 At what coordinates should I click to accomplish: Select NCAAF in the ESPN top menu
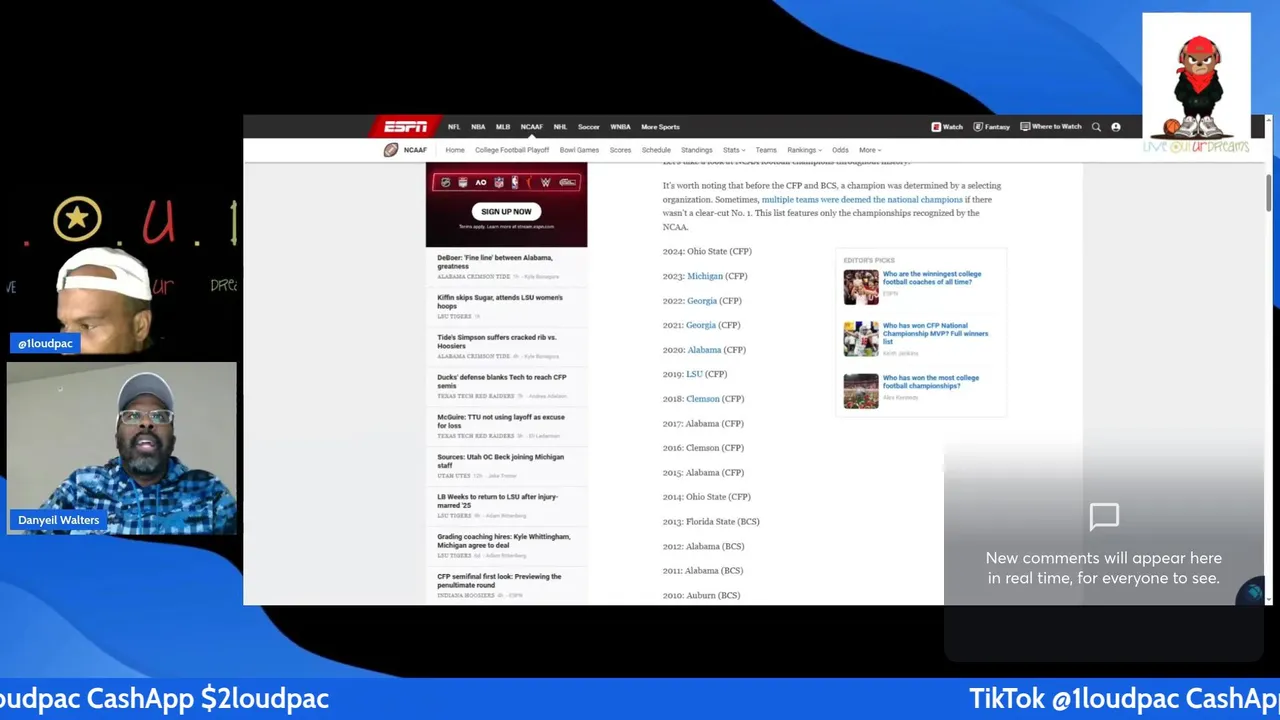coord(532,127)
